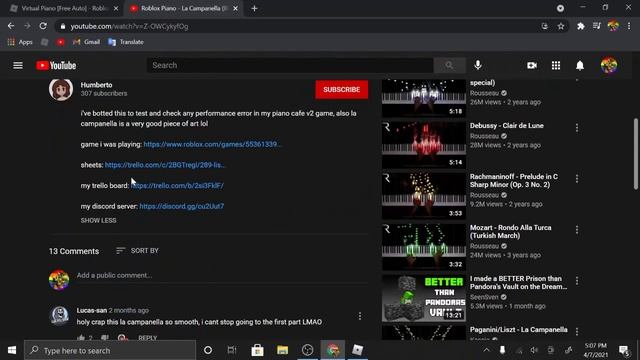Open Microsoft Store from the taskbar
640x360 pixels.
257,350
